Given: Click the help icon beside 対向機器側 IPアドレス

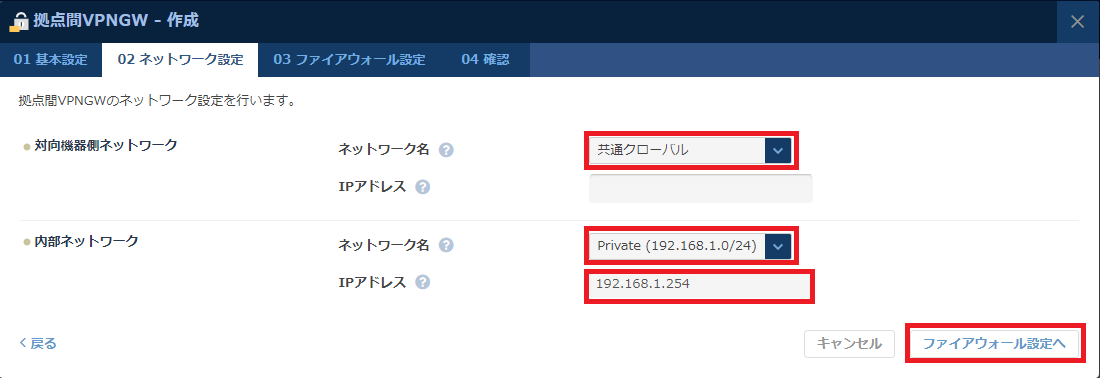Looking at the screenshot, I should [422, 187].
